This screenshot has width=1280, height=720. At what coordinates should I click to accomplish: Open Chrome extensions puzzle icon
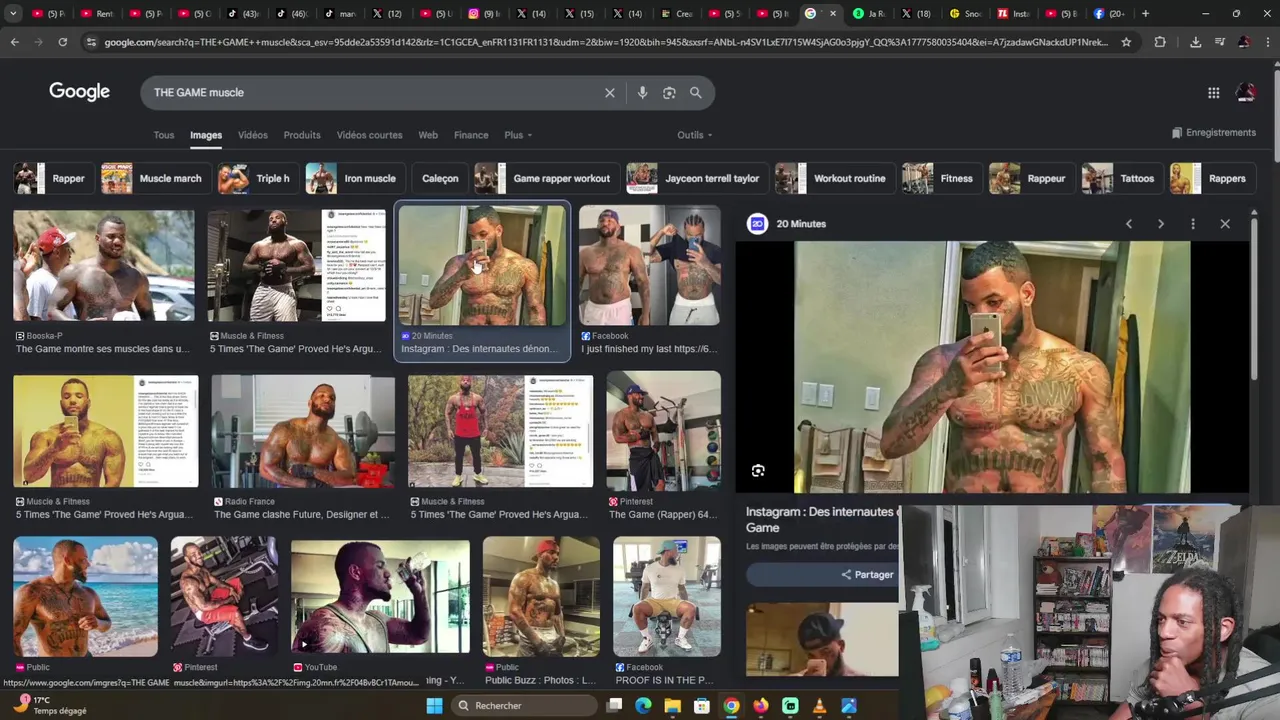tap(1160, 42)
